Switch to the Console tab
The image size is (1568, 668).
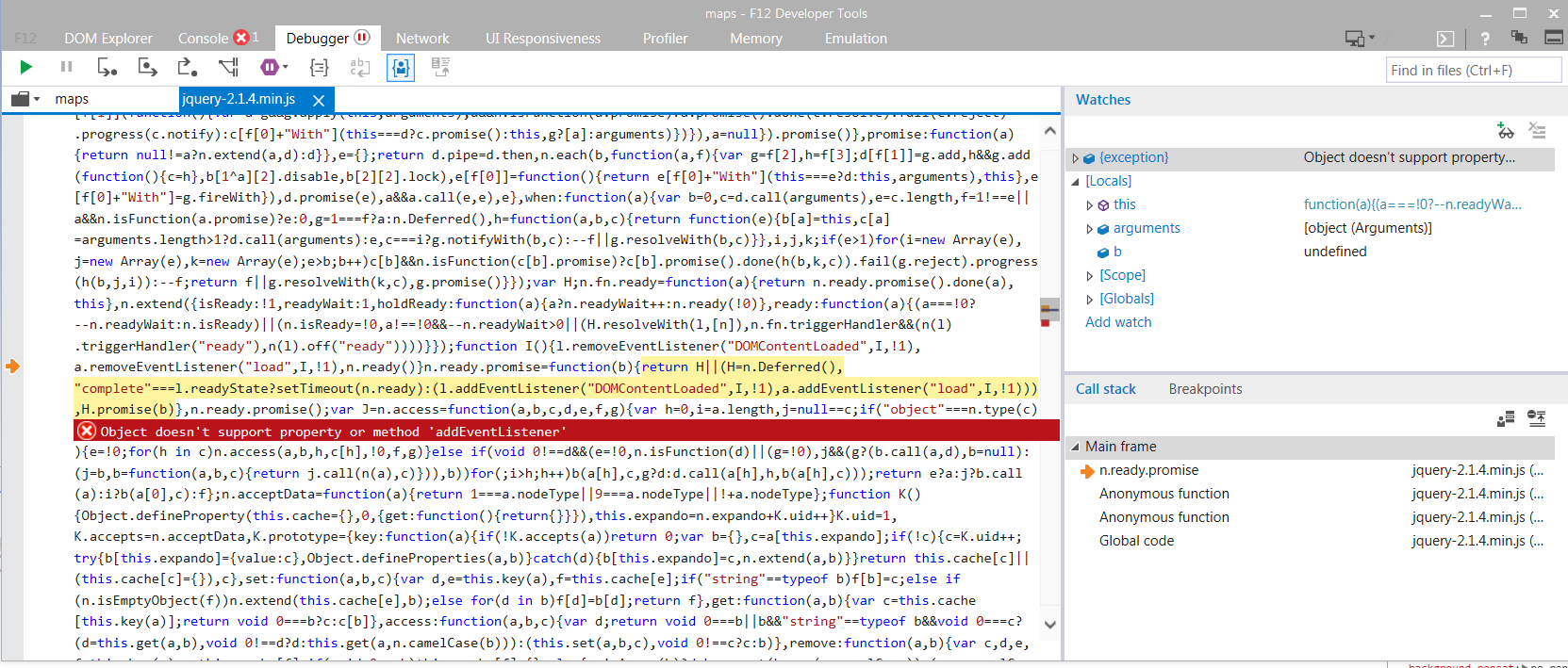coord(203,39)
